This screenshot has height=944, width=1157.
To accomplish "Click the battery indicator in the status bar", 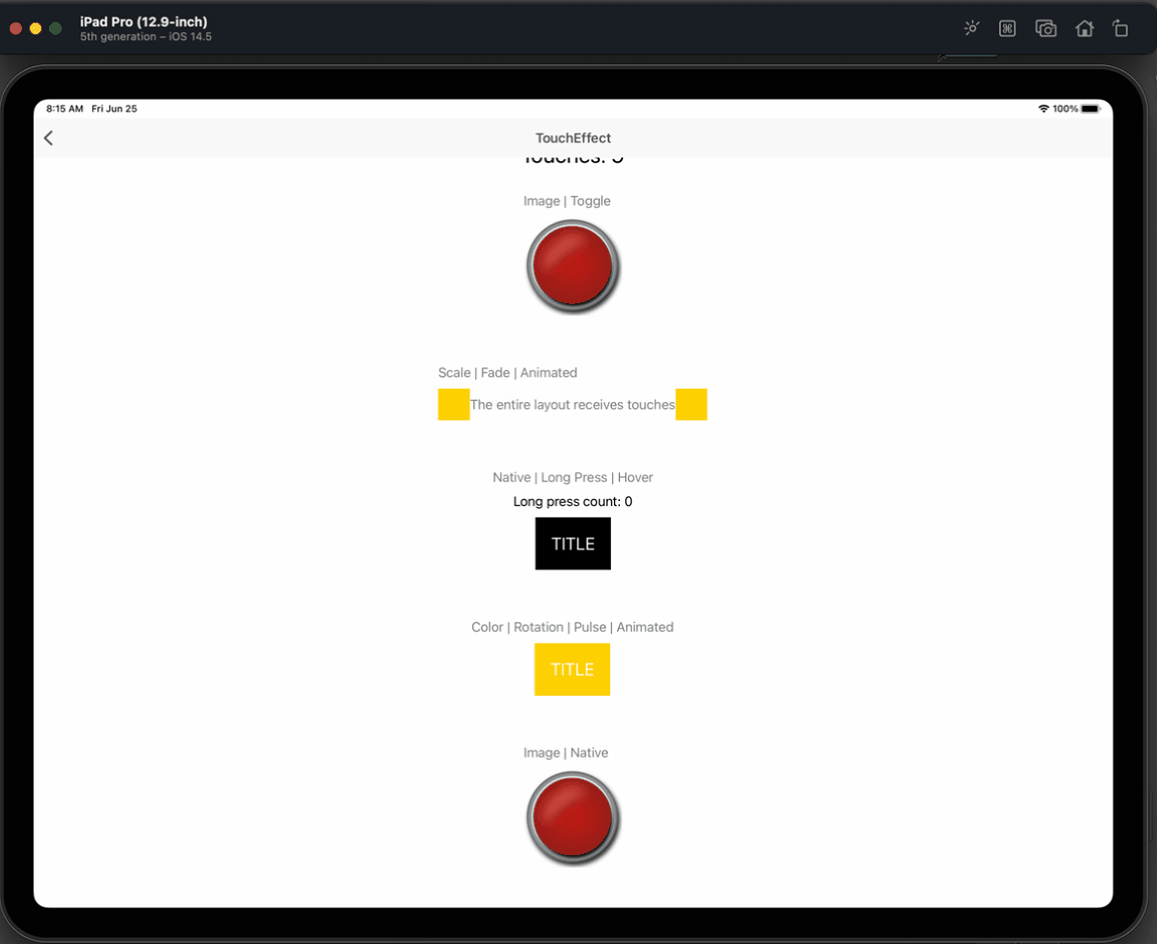I will pyautogui.click(x=1090, y=108).
